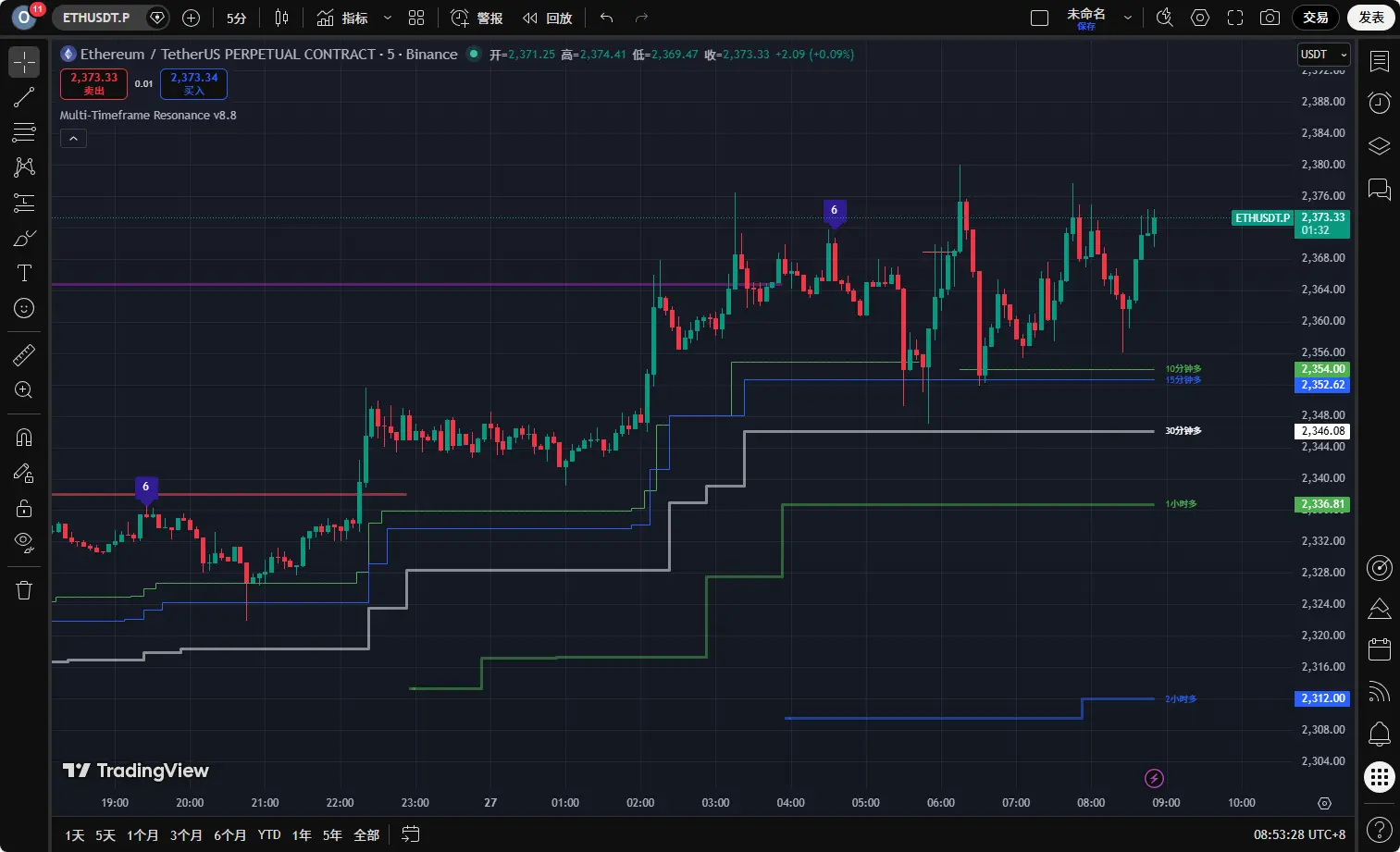Open the object tree layers panel
Screen dimensions: 1400x852
pyautogui.click(x=1380, y=146)
